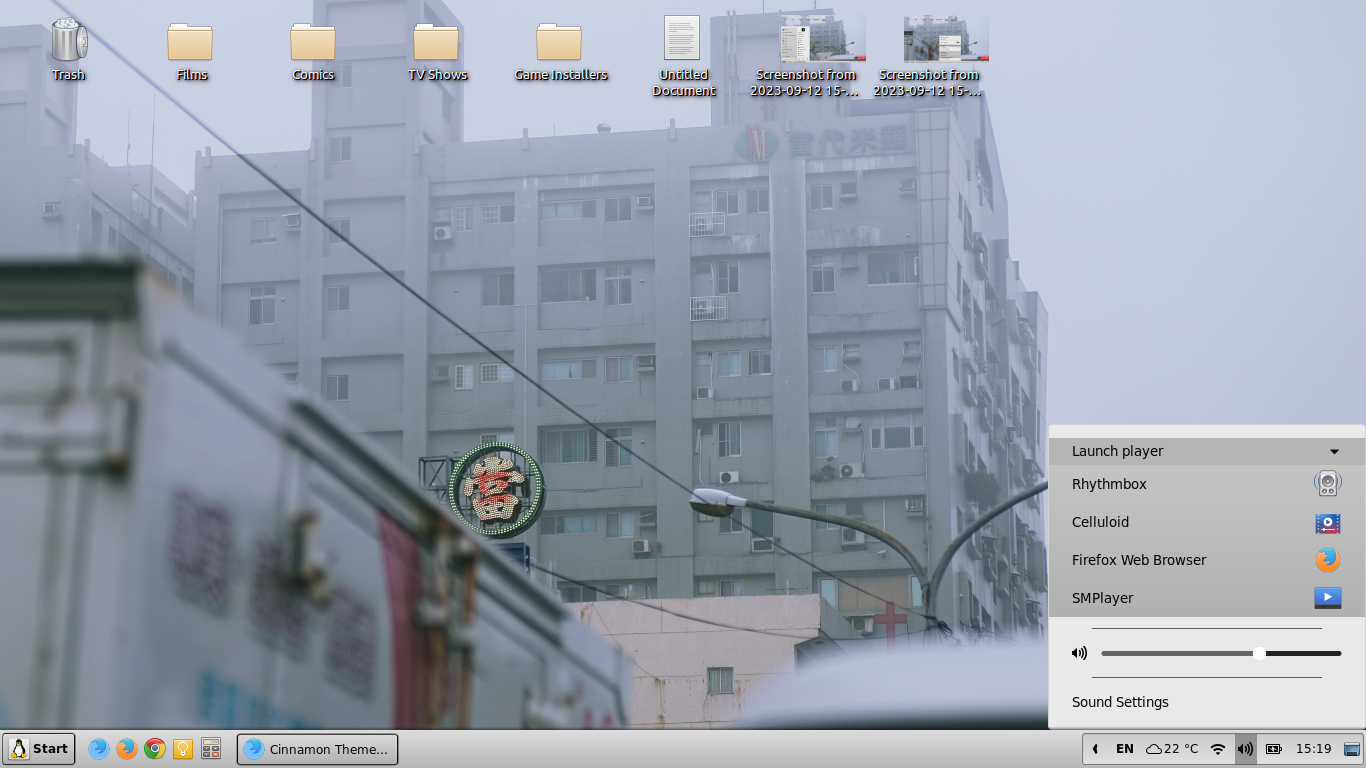Viewport: 1366px width, 768px height.
Task: Launch SMPlayer from the player list
Action: pos(1207,598)
